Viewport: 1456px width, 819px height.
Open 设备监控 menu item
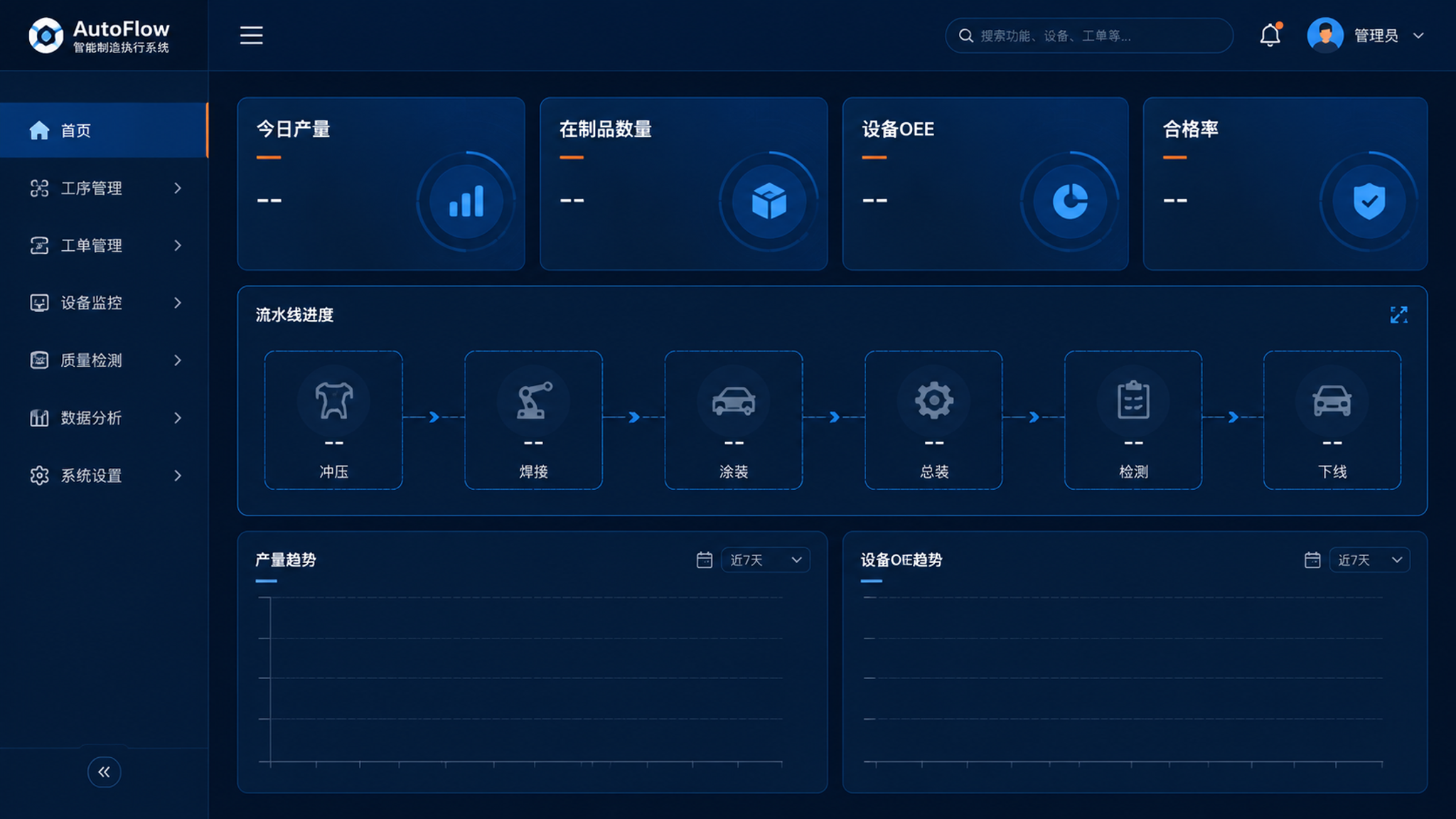104,303
